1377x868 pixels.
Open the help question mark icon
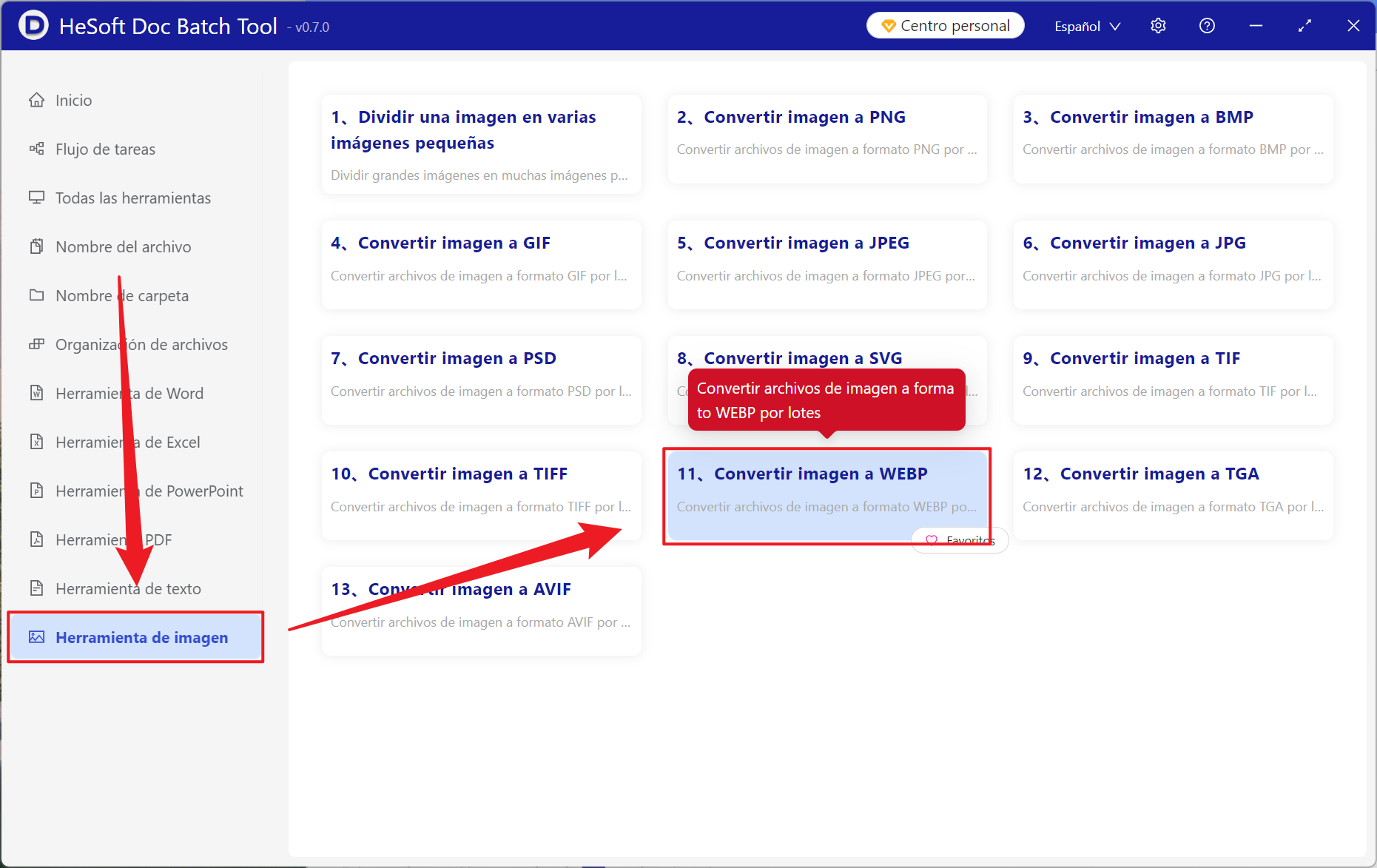tap(1207, 26)
